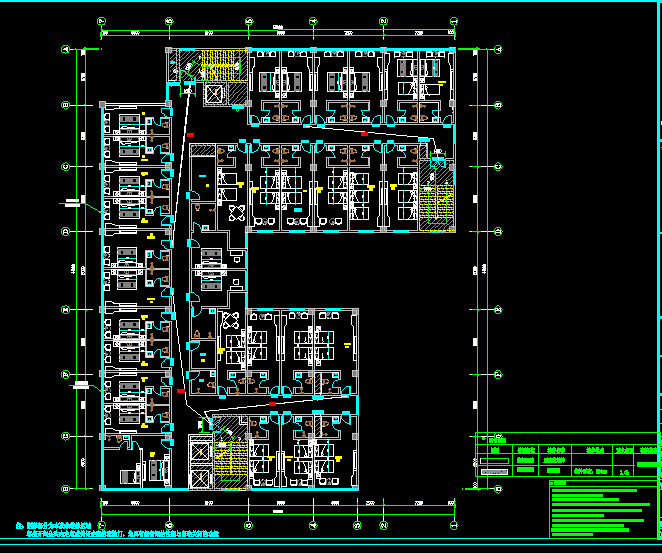Click the round table with chairs symbol
The height and width of the screenshot is (553, 662).
point(237,212)
